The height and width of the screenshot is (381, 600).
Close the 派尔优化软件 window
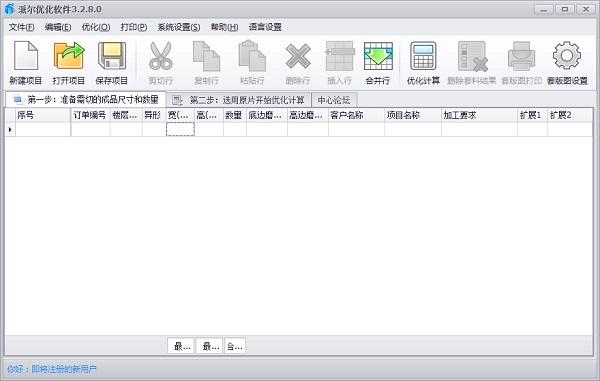(x=586, y=9)
